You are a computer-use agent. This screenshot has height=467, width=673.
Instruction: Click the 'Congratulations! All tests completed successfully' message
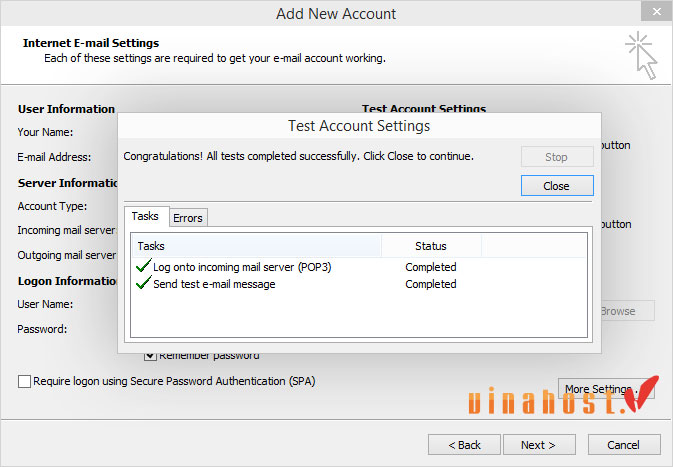(298, 156)
